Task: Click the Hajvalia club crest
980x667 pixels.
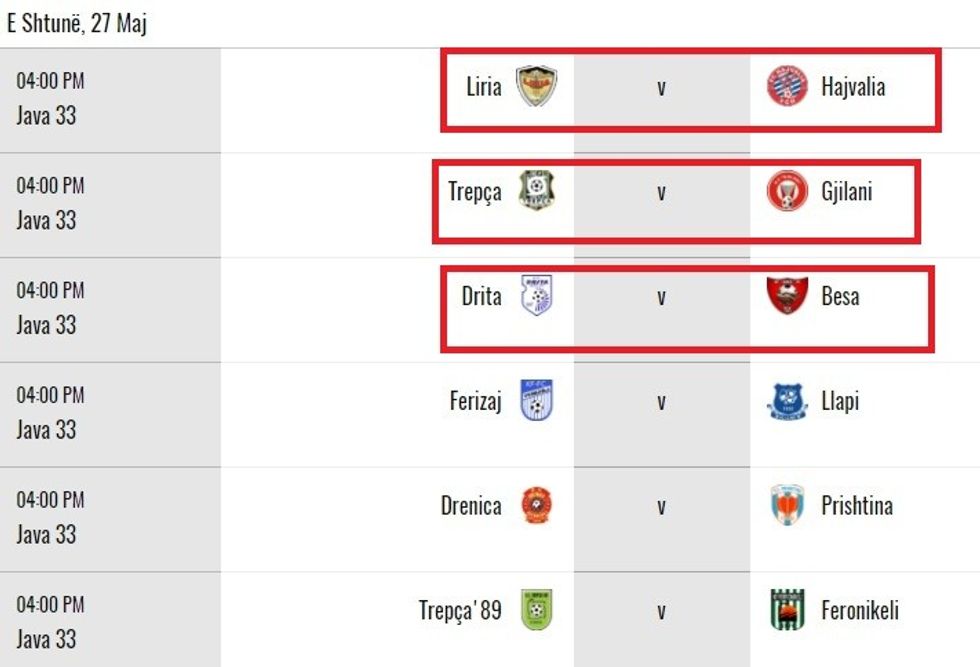Action: pos(787,87)
